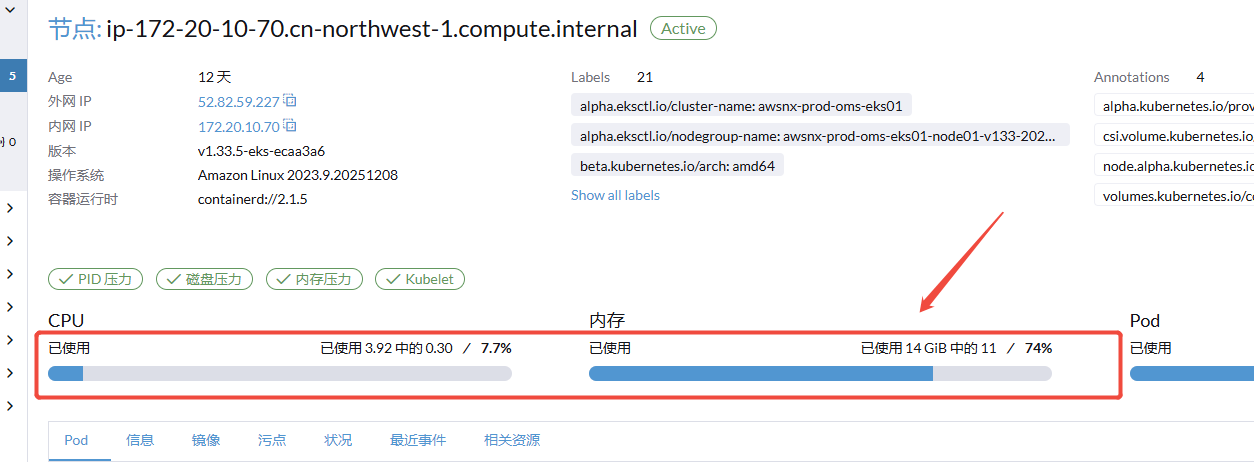Click the 内存压力 condition badge

(x=314, y=280)
